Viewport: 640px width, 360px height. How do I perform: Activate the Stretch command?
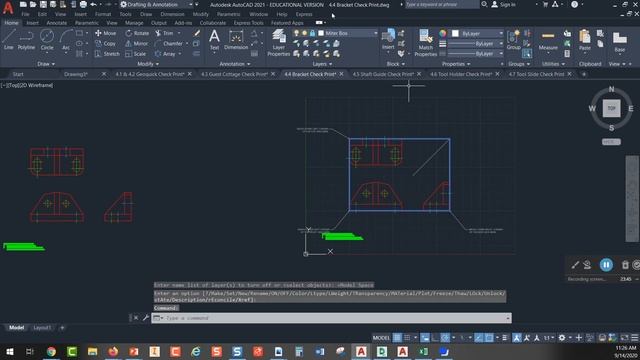107,54
